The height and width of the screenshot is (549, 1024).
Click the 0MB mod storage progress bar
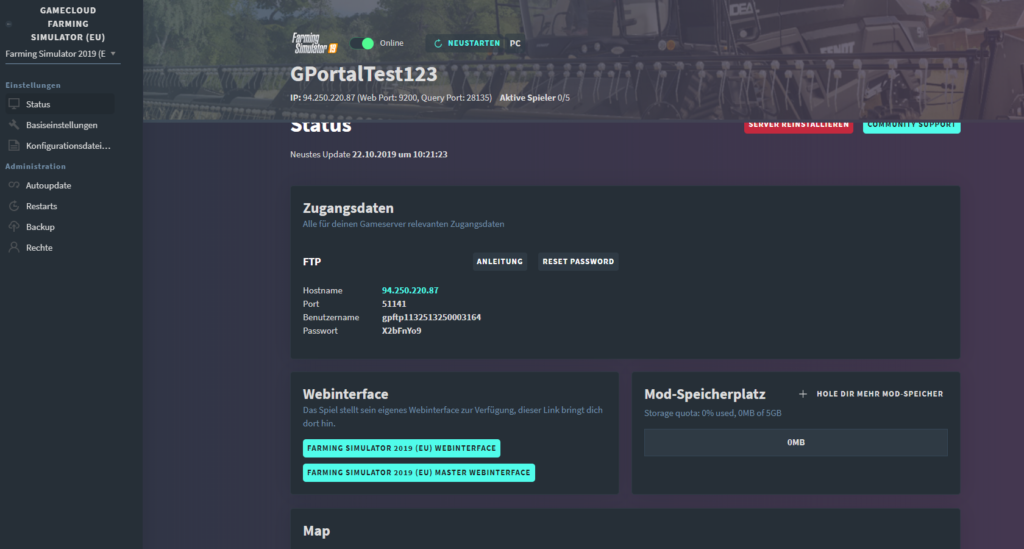tap(795, 443)
